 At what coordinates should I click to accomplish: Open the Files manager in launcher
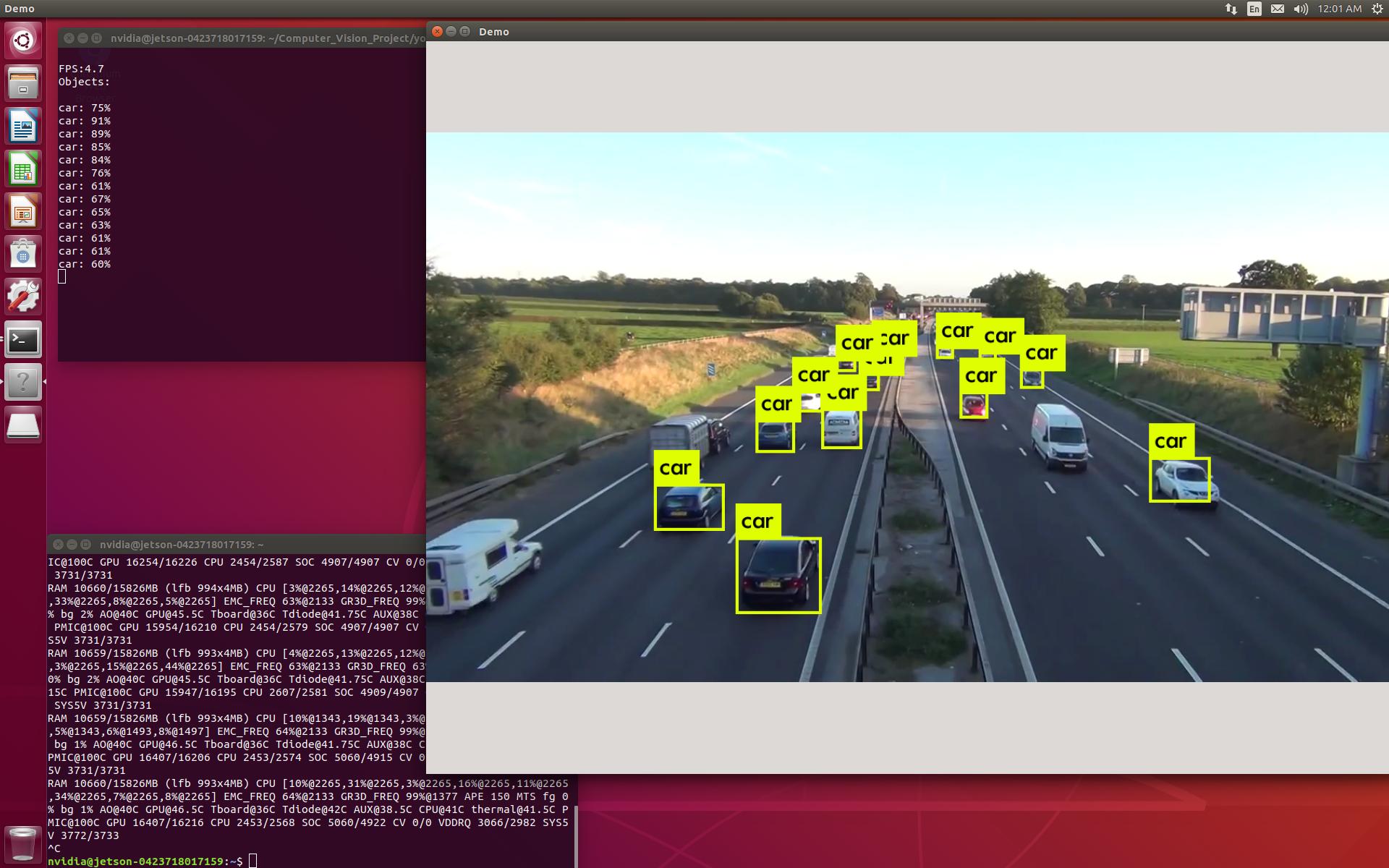pyautogui.click(x=23, y=83)
